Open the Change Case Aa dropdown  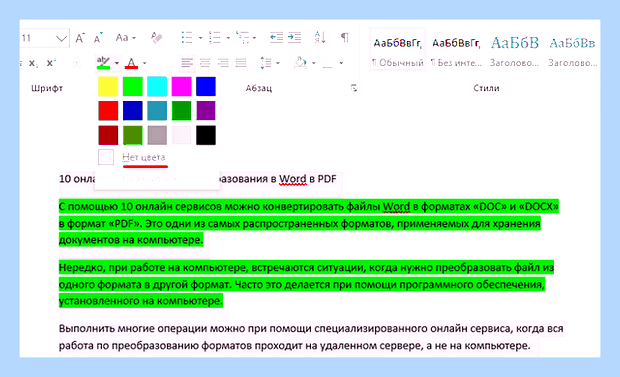click(x=126, y=38)
